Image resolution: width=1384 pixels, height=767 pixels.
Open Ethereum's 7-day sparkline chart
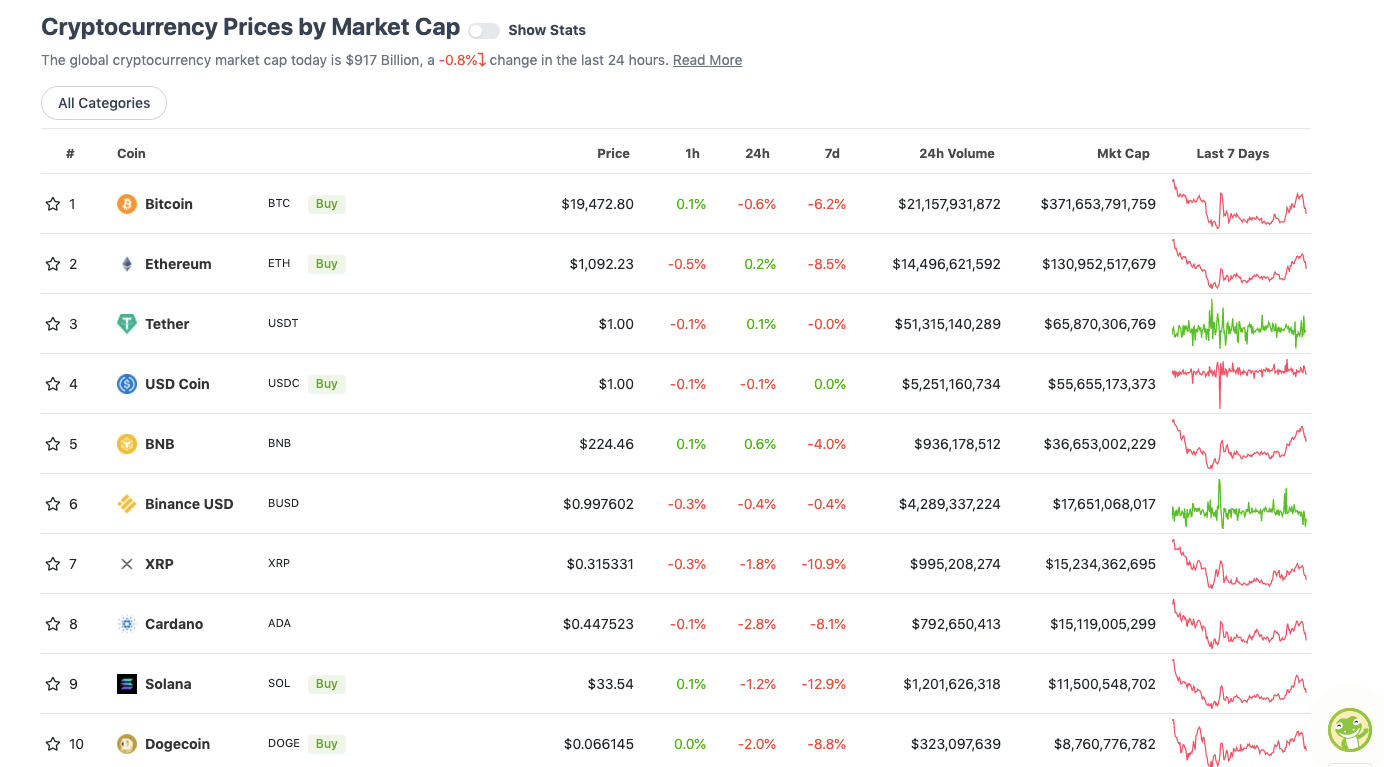pyautogui.click(x=1239, y=264)
